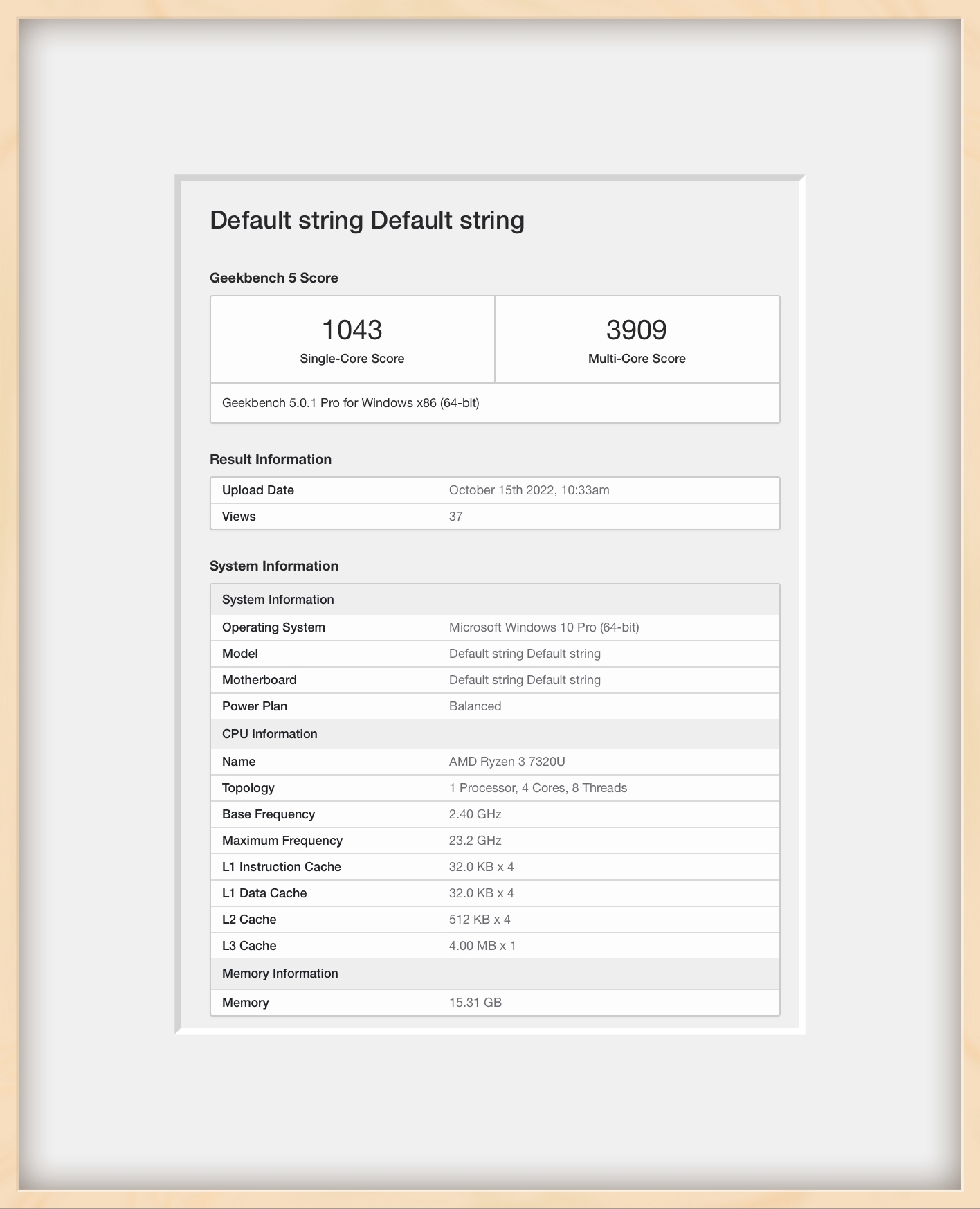The height and width of the screenshot is (1209, 980).
Task: Click the Views count 37
Action: click(x=455, y=517)
